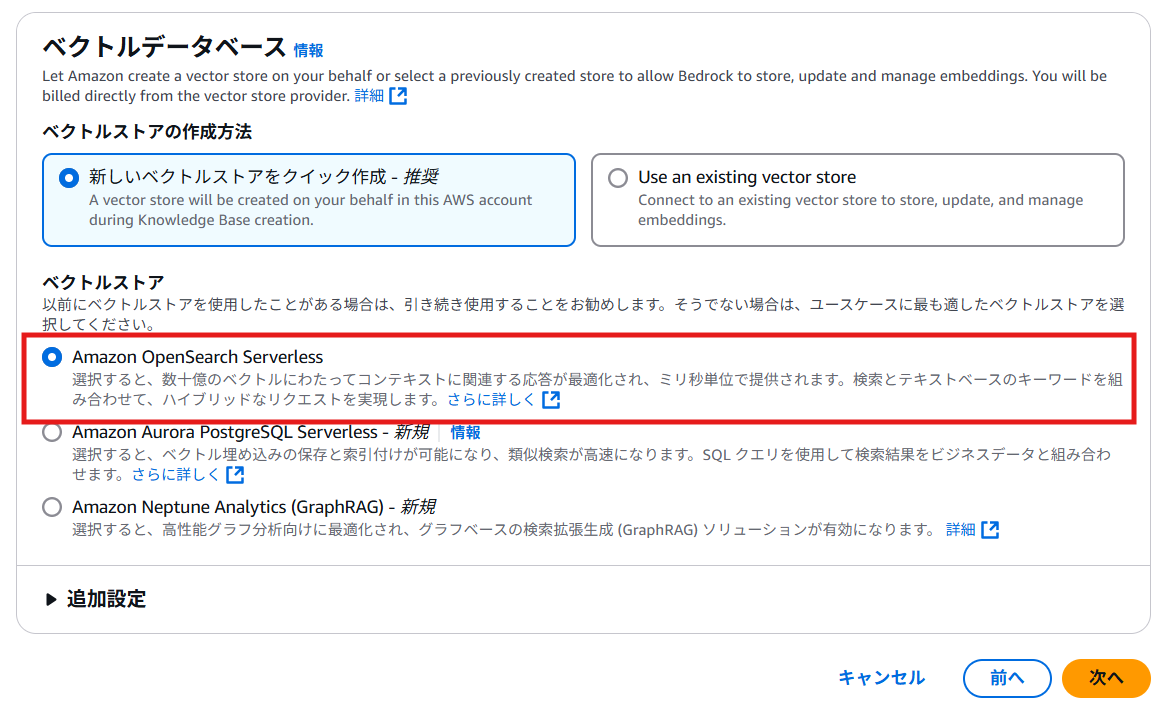
Task: Click 情報 link beside Aurora PostgreSQL Serverless
Action: [x=466, y=433]
